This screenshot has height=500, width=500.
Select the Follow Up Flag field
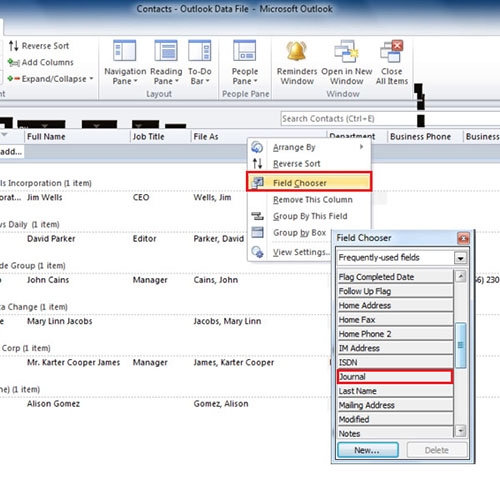click(x=395, y=291)
